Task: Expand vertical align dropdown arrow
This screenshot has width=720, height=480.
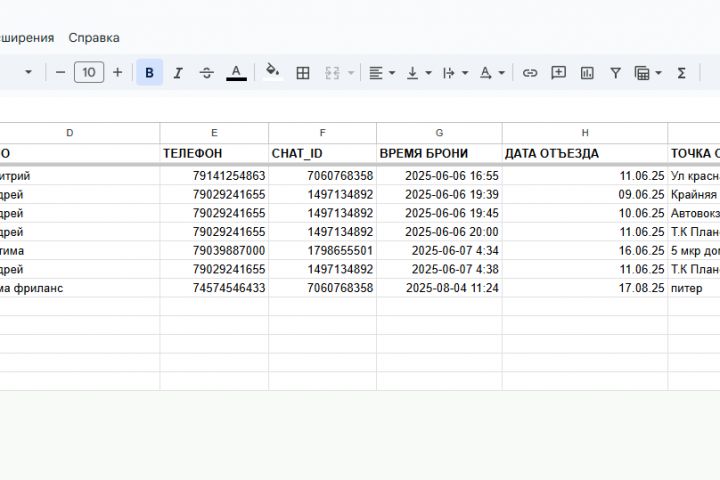Action: coord(428,73)
